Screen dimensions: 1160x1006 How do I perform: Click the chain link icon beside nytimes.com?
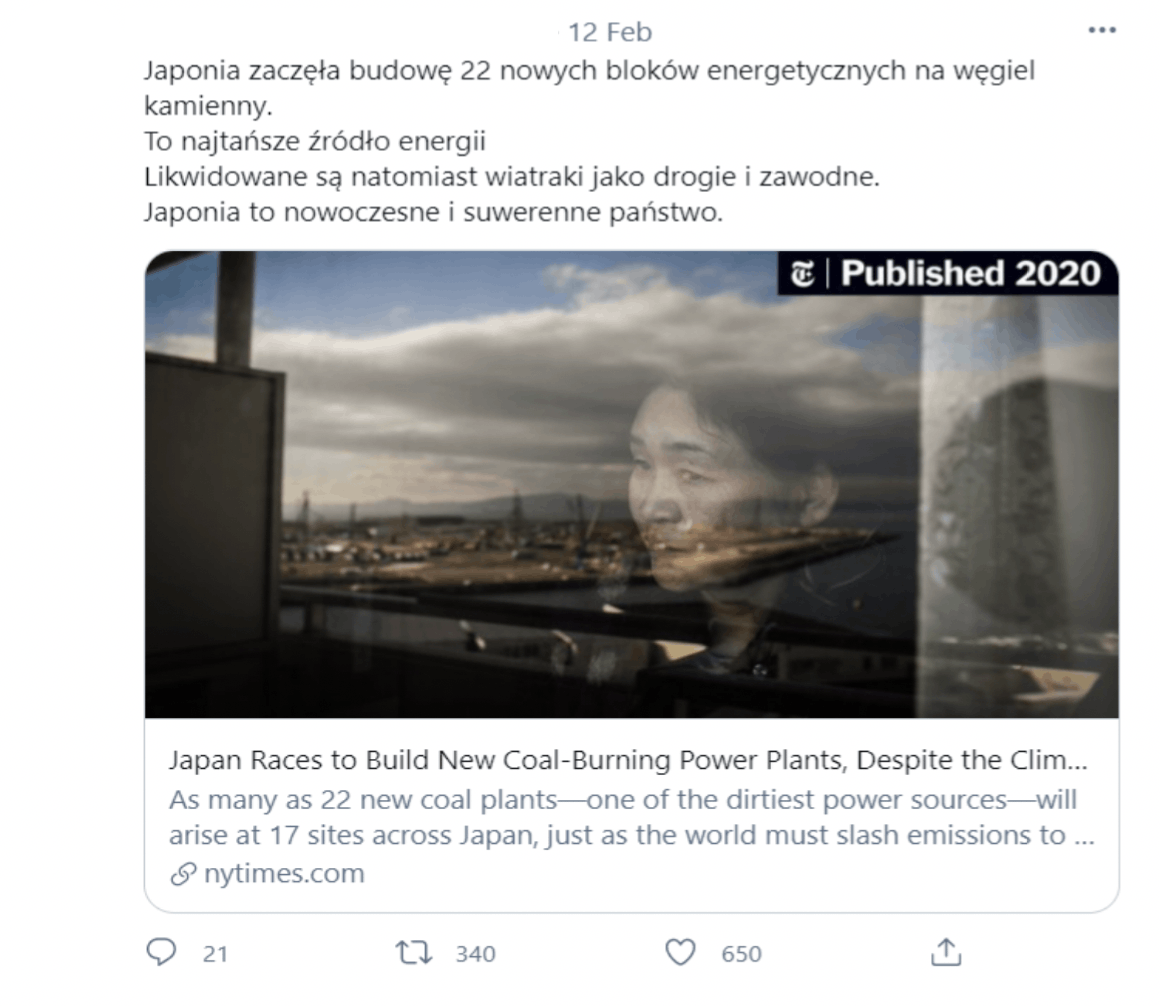(x=183, y=874)
